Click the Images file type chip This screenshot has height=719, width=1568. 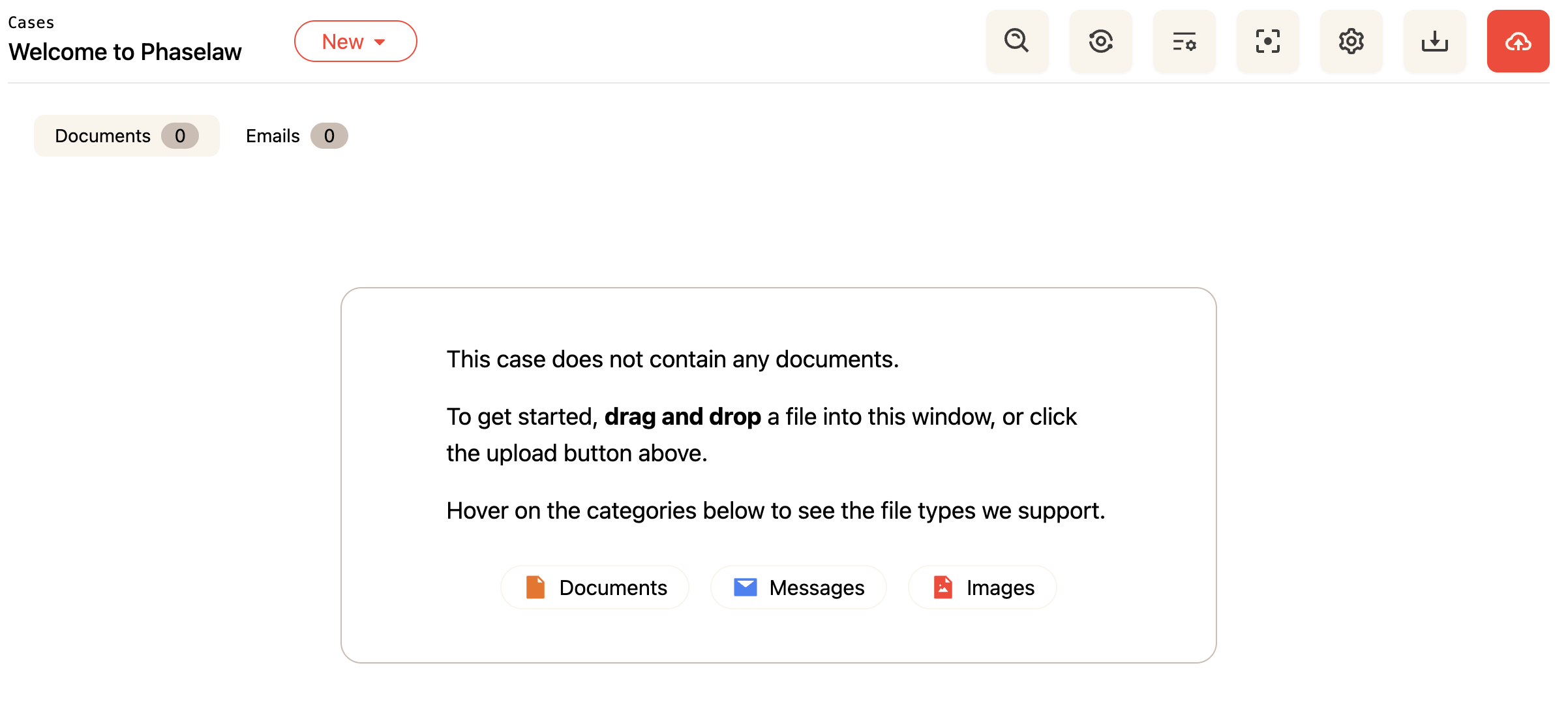(982, 587)
